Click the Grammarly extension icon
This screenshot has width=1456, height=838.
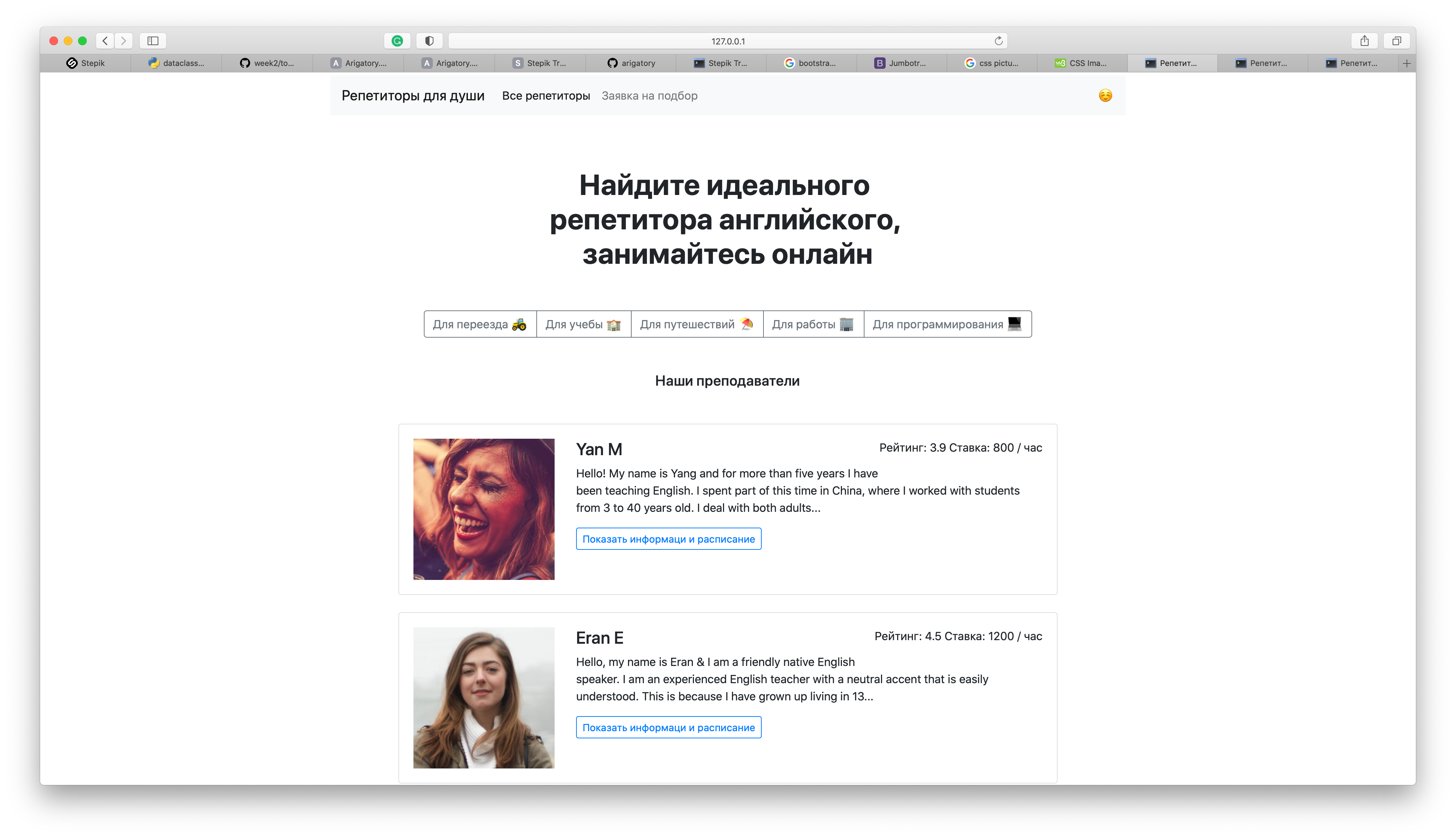[397, 41]
